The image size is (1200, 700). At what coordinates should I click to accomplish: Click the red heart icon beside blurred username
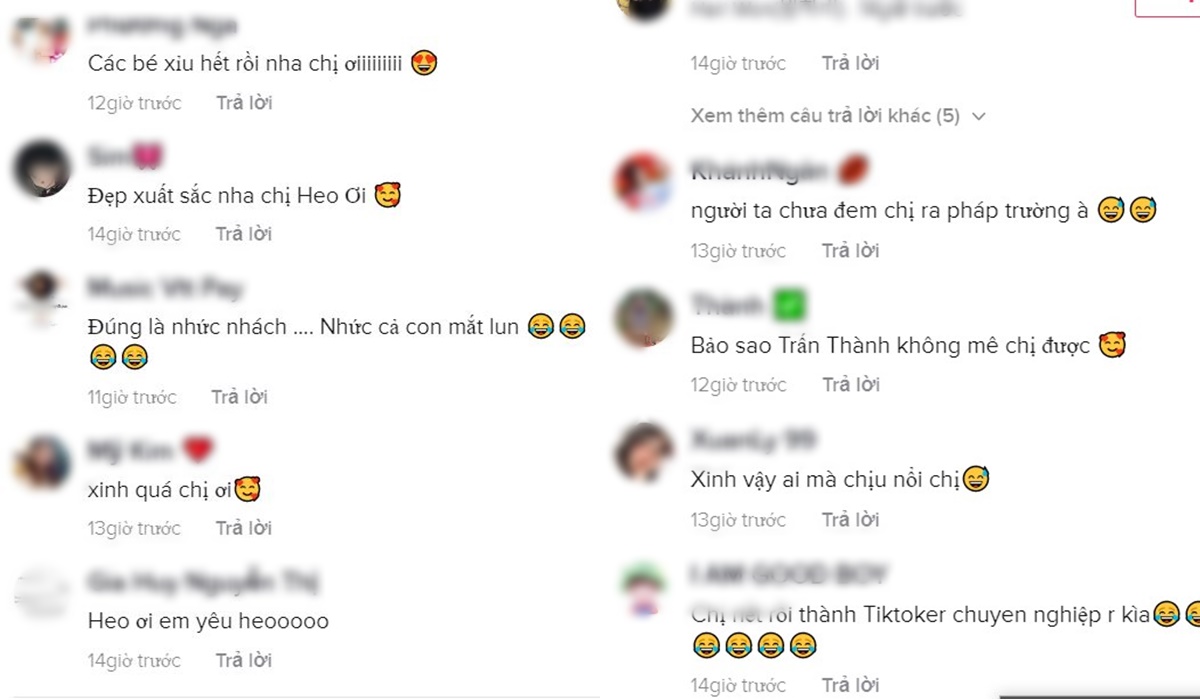(x=199, y=451)
